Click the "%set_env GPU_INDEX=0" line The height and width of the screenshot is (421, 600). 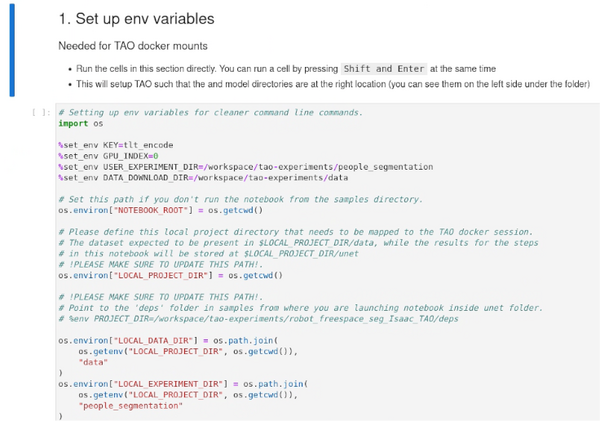[101, 156]
